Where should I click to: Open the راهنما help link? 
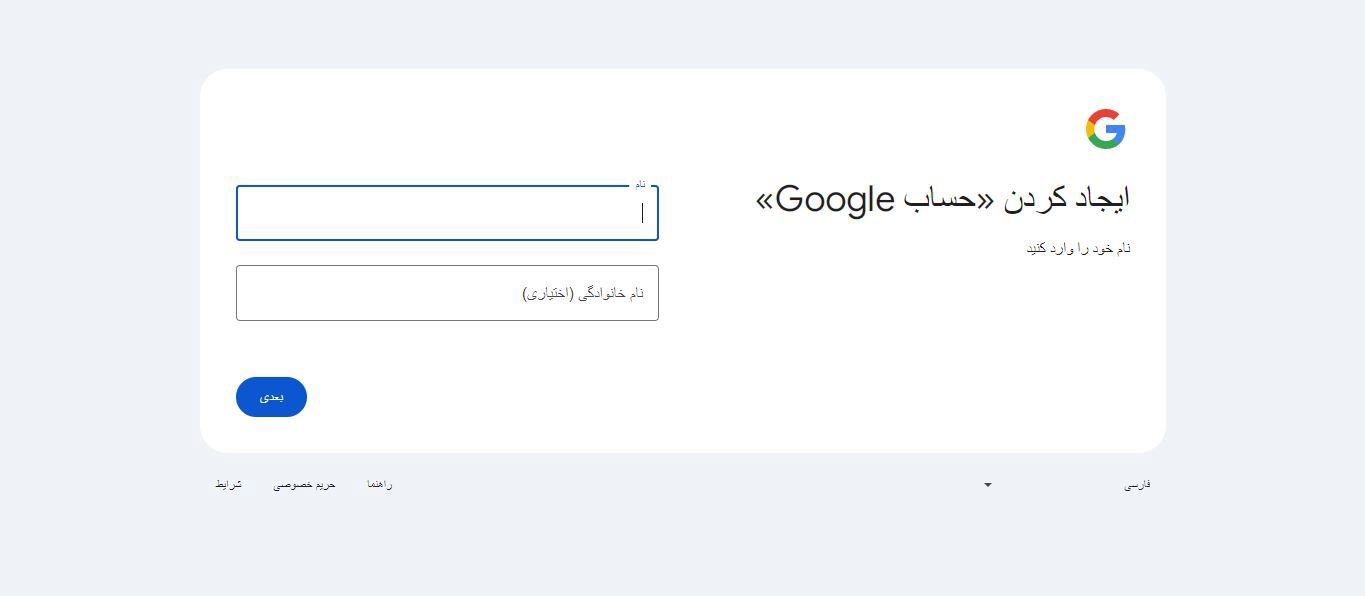click(x=379, y=485)
